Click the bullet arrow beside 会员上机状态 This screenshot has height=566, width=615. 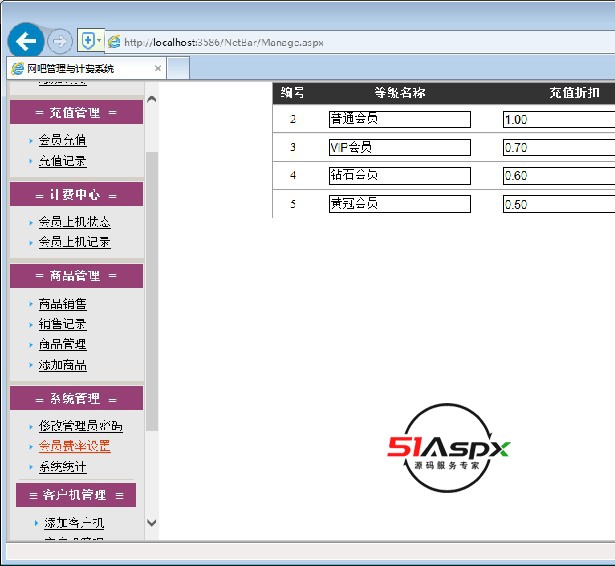tap(31, 222)
